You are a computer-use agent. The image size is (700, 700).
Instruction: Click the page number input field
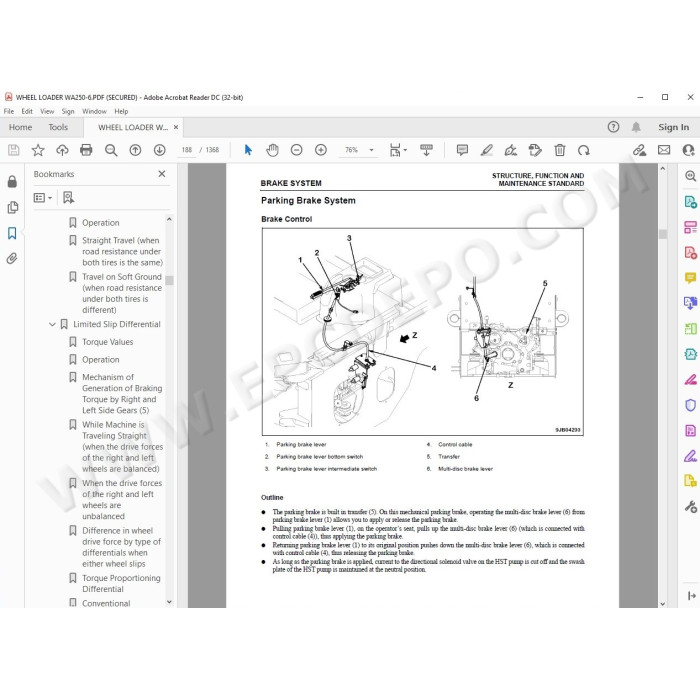[187, 150]
